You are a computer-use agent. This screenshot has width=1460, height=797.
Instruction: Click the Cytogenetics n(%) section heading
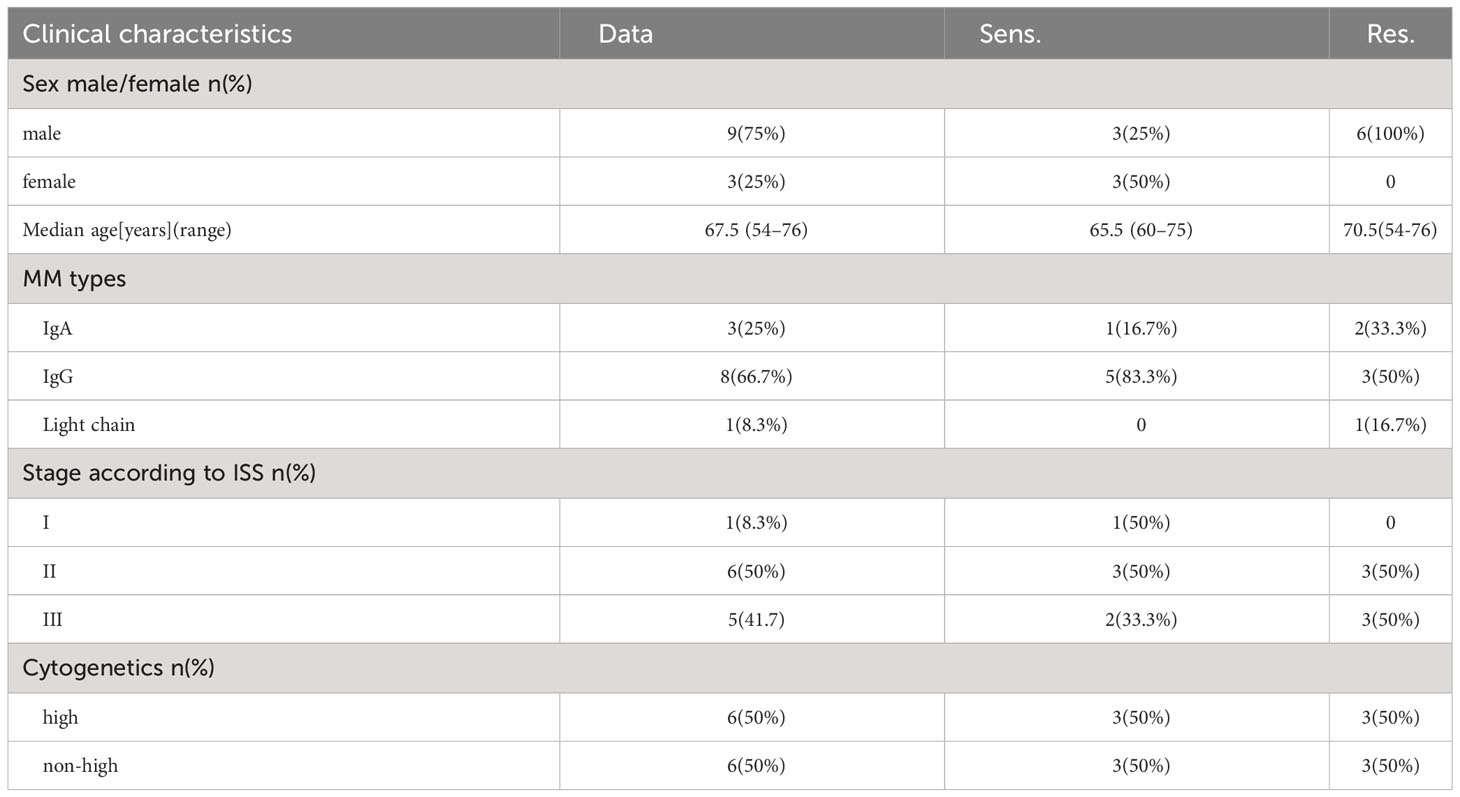tap(119, 668)
